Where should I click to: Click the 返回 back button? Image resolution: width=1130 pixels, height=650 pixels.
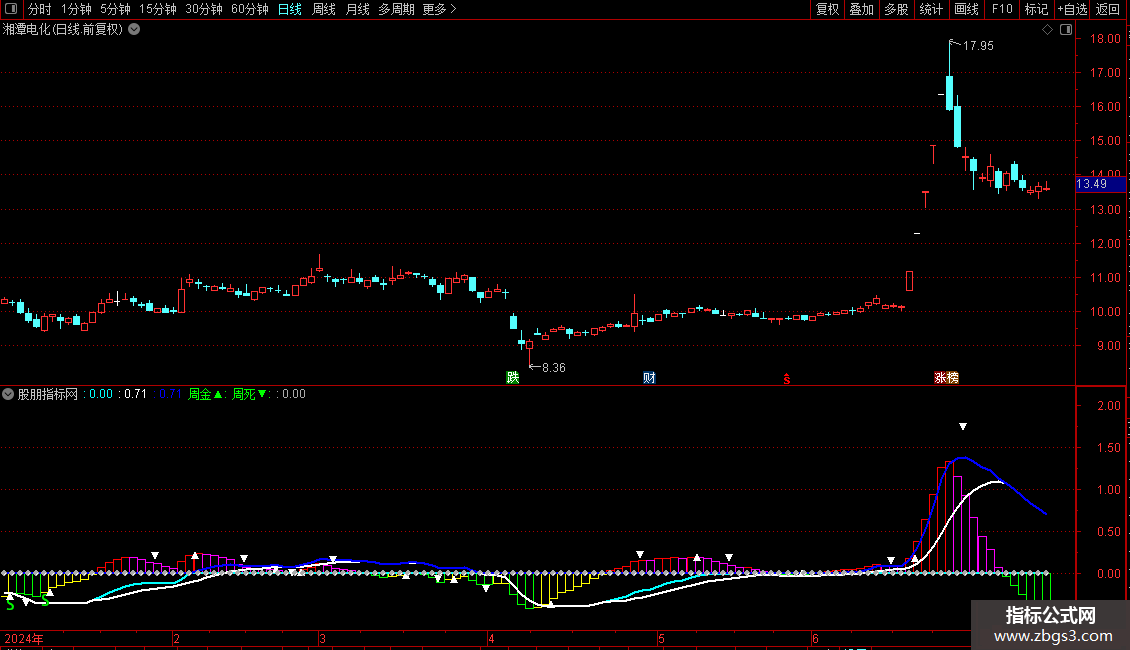tap(1108, 9)
